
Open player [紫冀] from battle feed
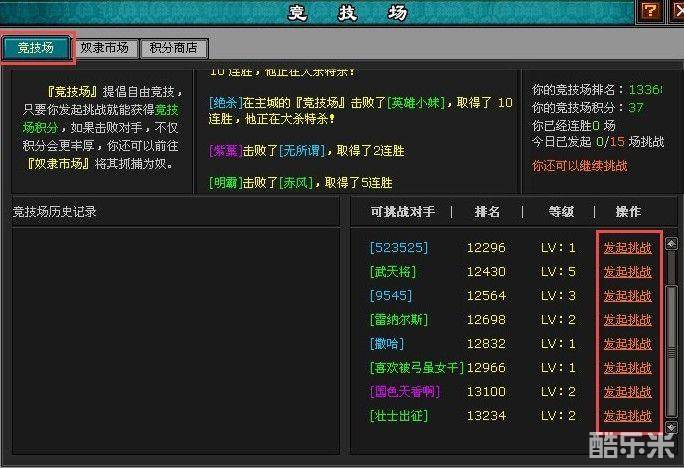click(222, 151)
